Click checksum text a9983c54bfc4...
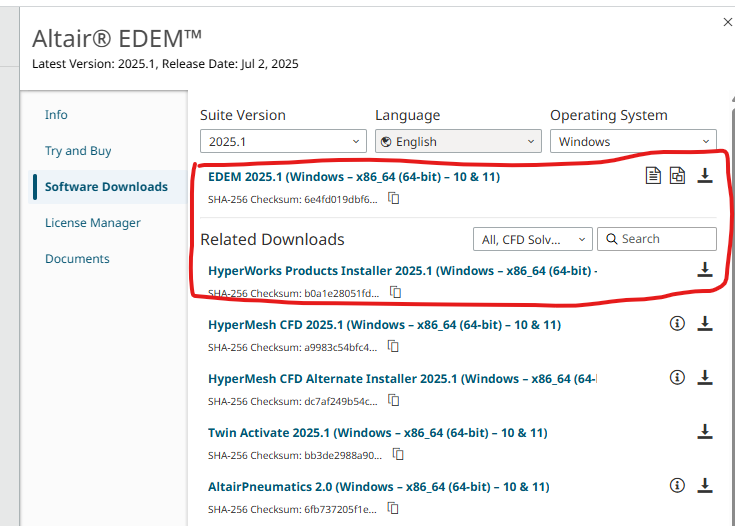735x526 pixels. [x=341, y=347]
